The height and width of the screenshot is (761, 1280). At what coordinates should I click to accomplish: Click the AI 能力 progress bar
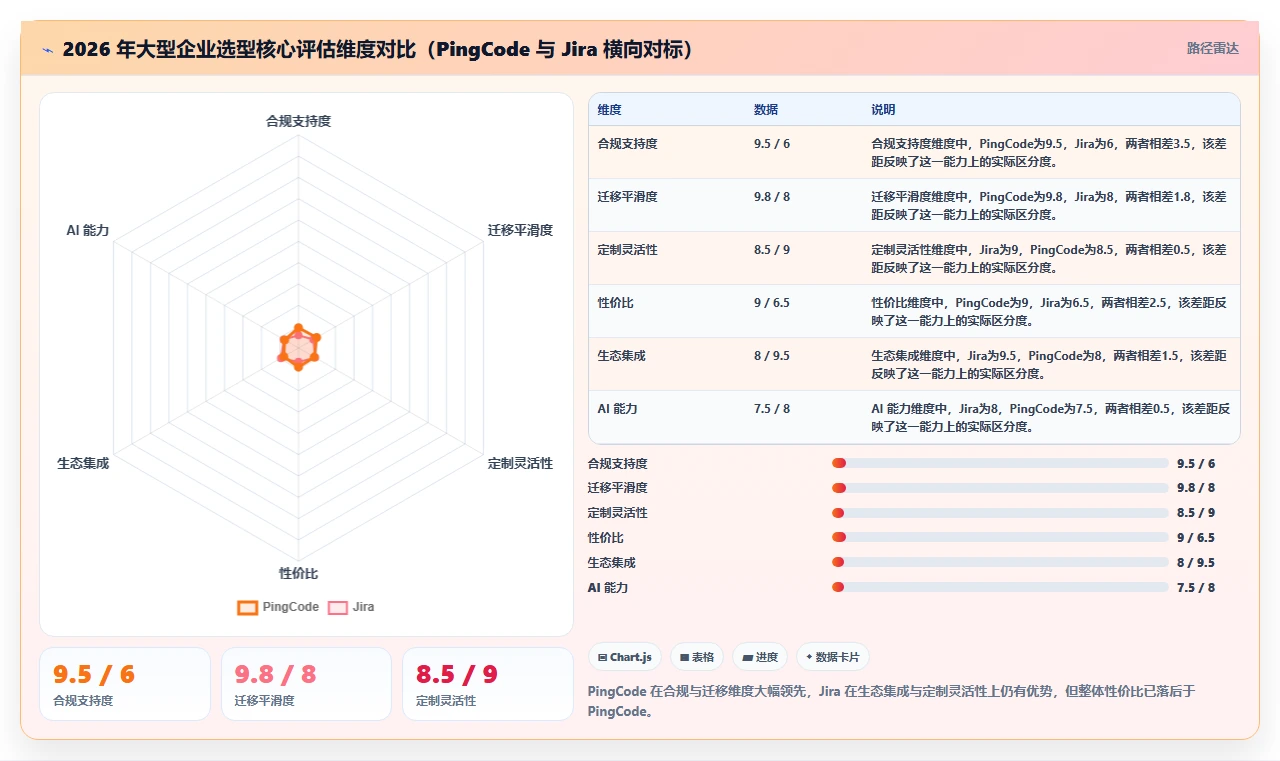(x=1000, y=587)
